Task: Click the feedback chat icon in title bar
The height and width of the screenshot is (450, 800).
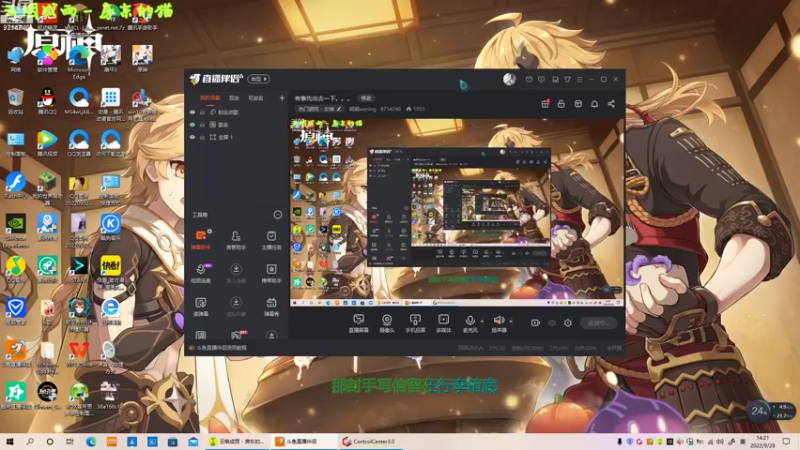Action: point(541,80)
